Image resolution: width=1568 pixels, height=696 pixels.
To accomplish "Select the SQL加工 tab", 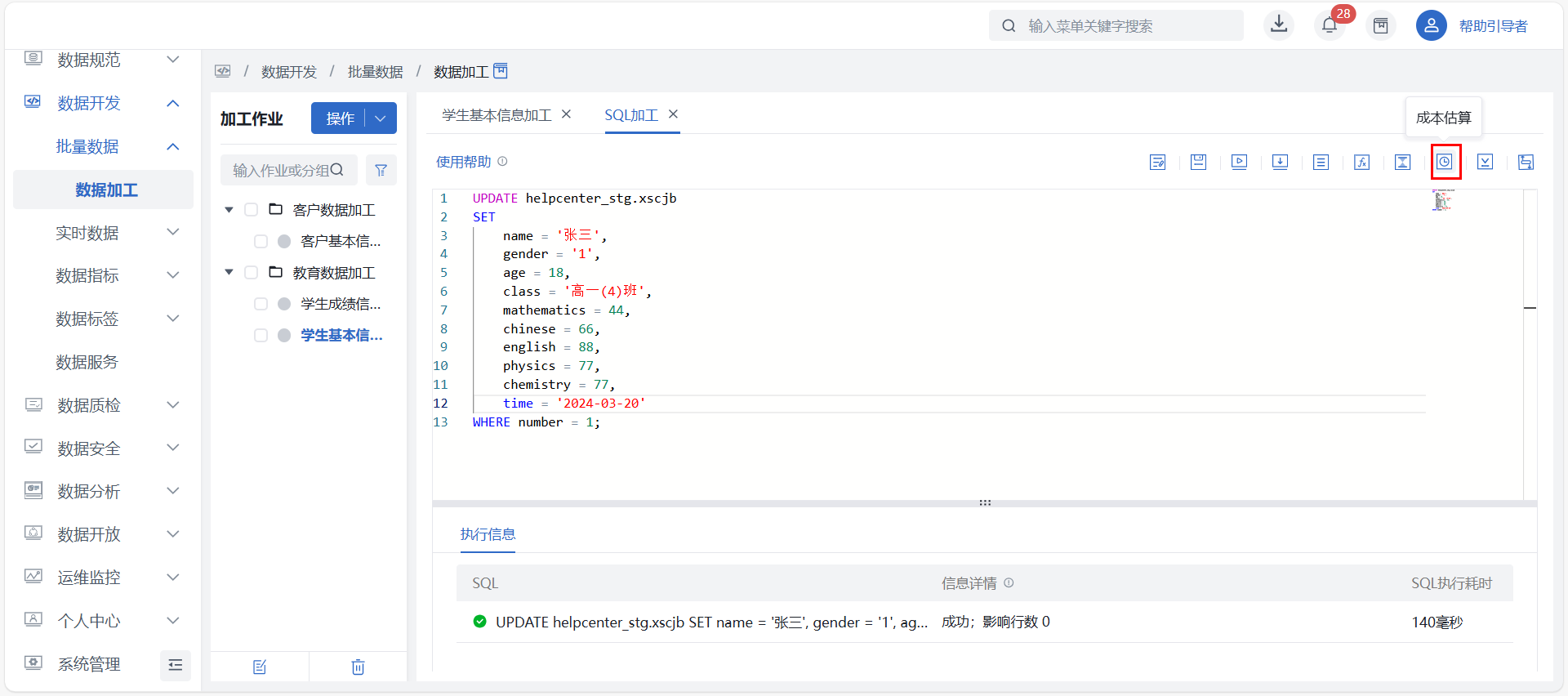I will click(x=630, y=115).
